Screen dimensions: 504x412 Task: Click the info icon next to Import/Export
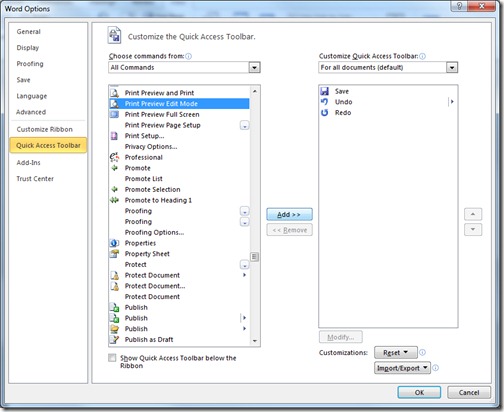435,368
